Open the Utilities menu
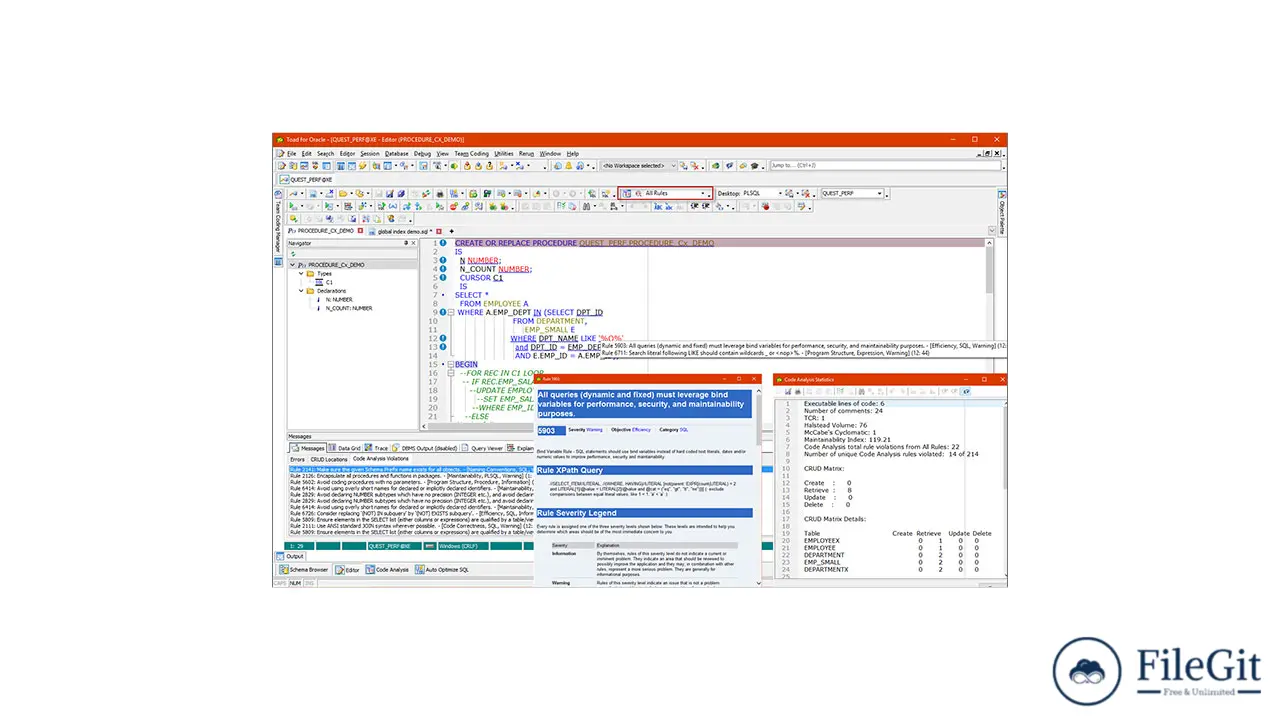Screen dimensions: 1280x720 (504, 154)
